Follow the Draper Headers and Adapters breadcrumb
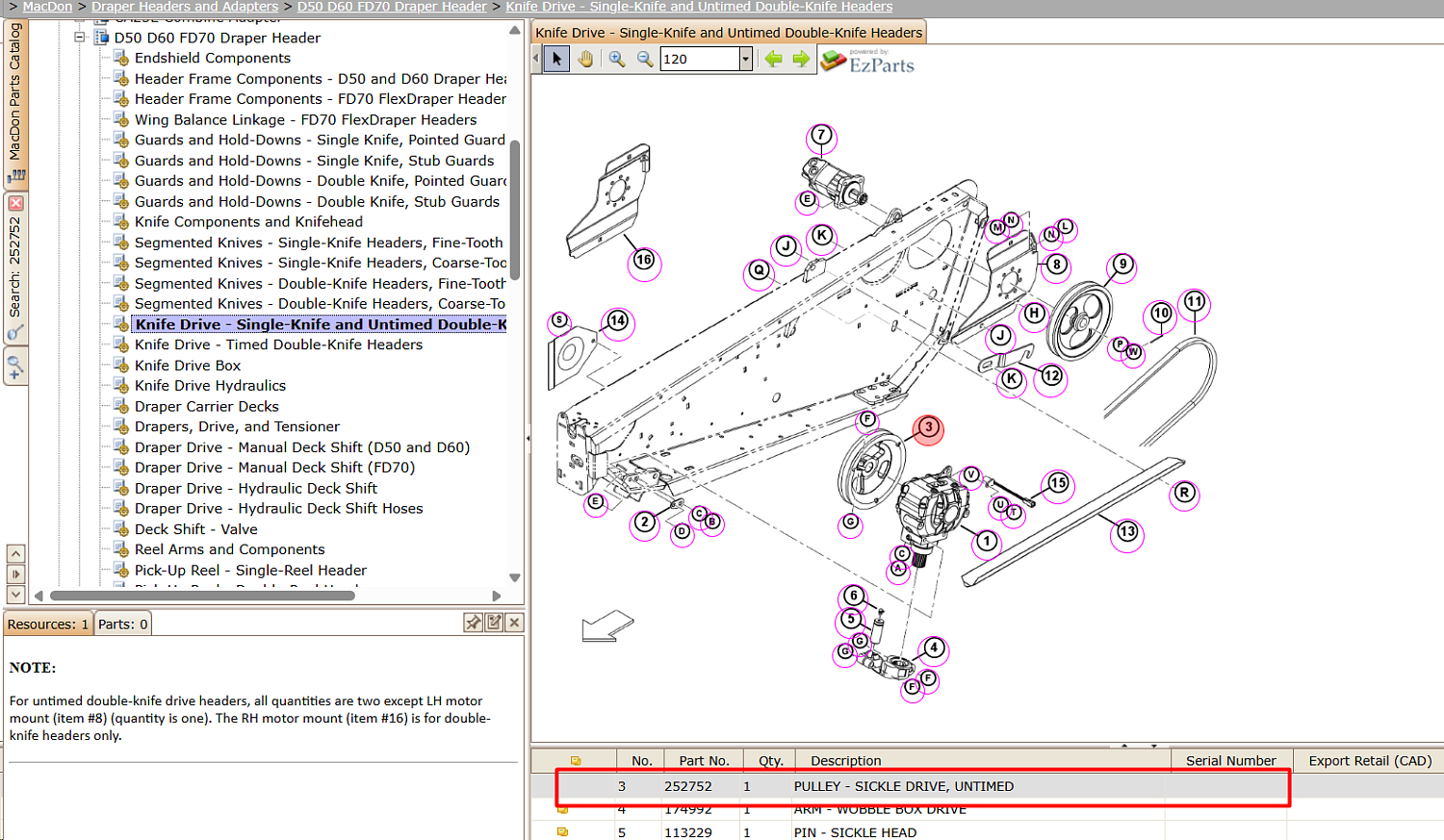1444x840 pixels. point(185,7)
